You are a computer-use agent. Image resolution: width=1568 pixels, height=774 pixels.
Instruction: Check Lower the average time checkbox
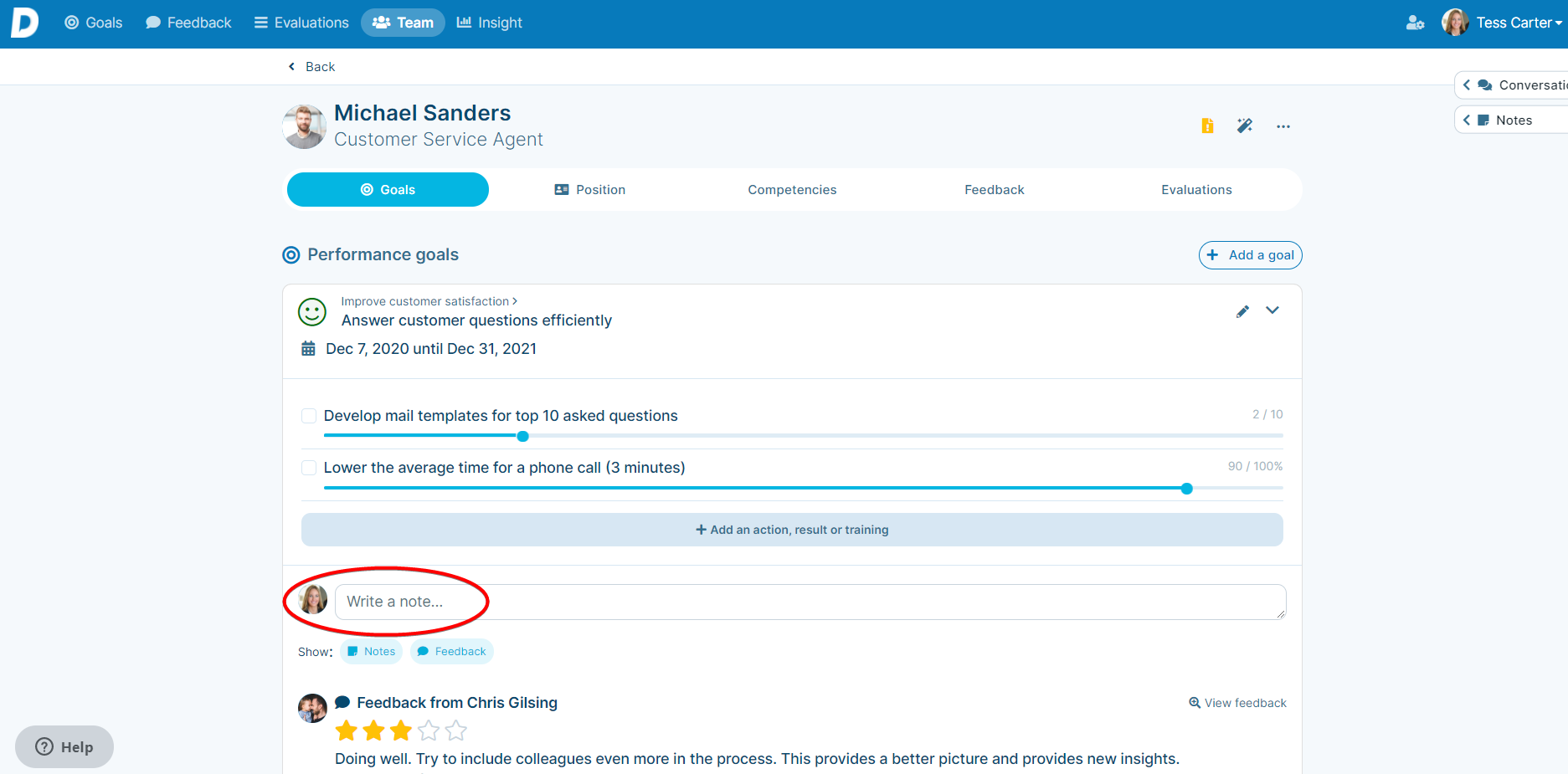(309, 468)
